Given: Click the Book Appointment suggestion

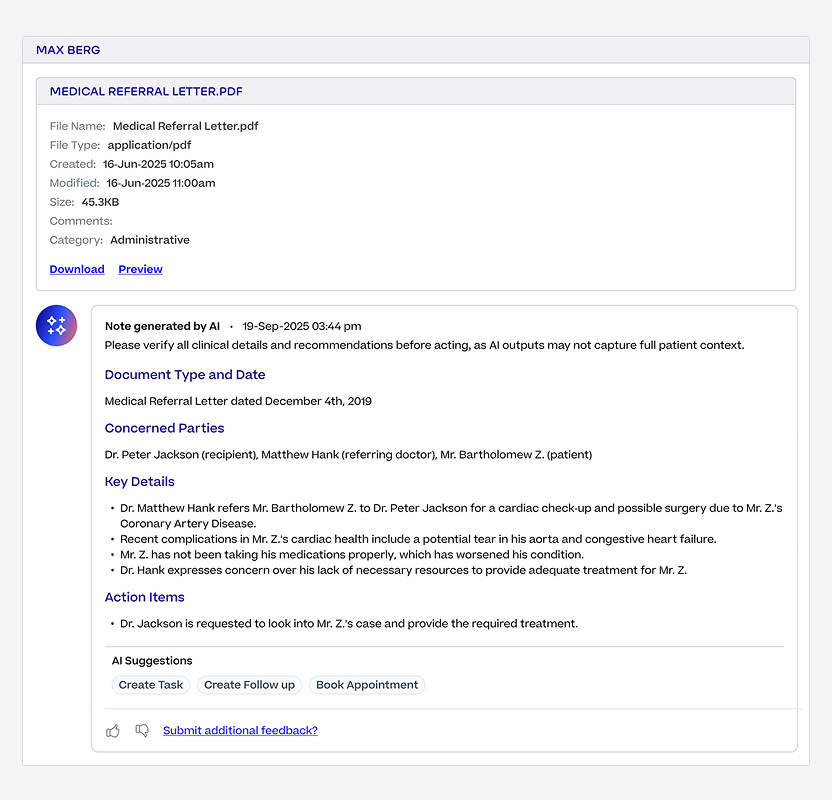Looking at the screenshot, I should (x=367, y=685).
